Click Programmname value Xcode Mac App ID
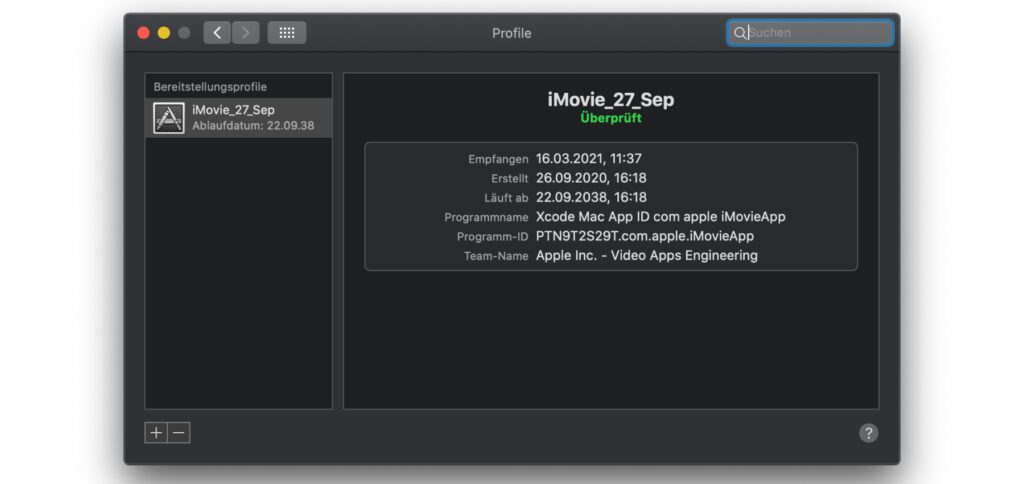 pos(660,217)
